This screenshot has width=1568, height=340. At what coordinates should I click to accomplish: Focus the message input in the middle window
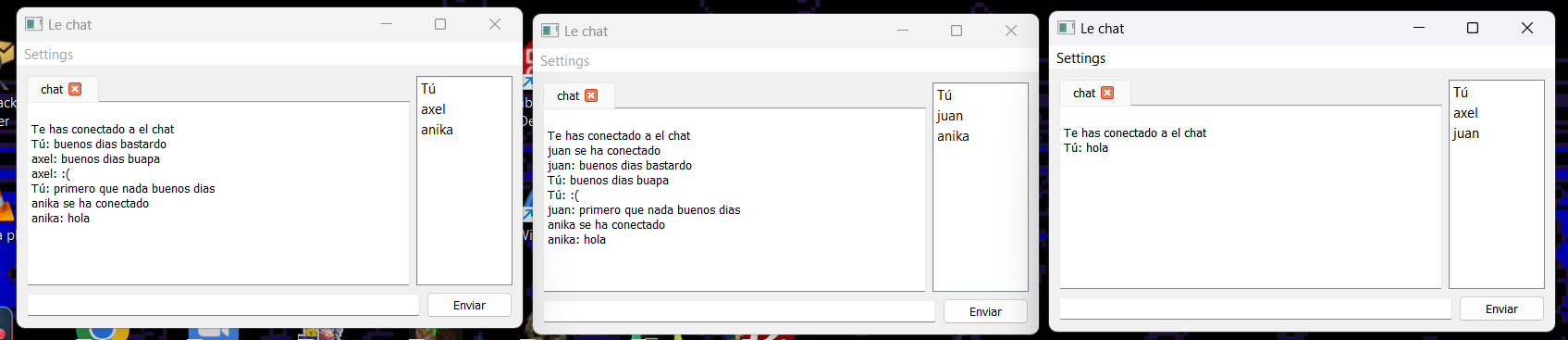(x=739, y=311)
